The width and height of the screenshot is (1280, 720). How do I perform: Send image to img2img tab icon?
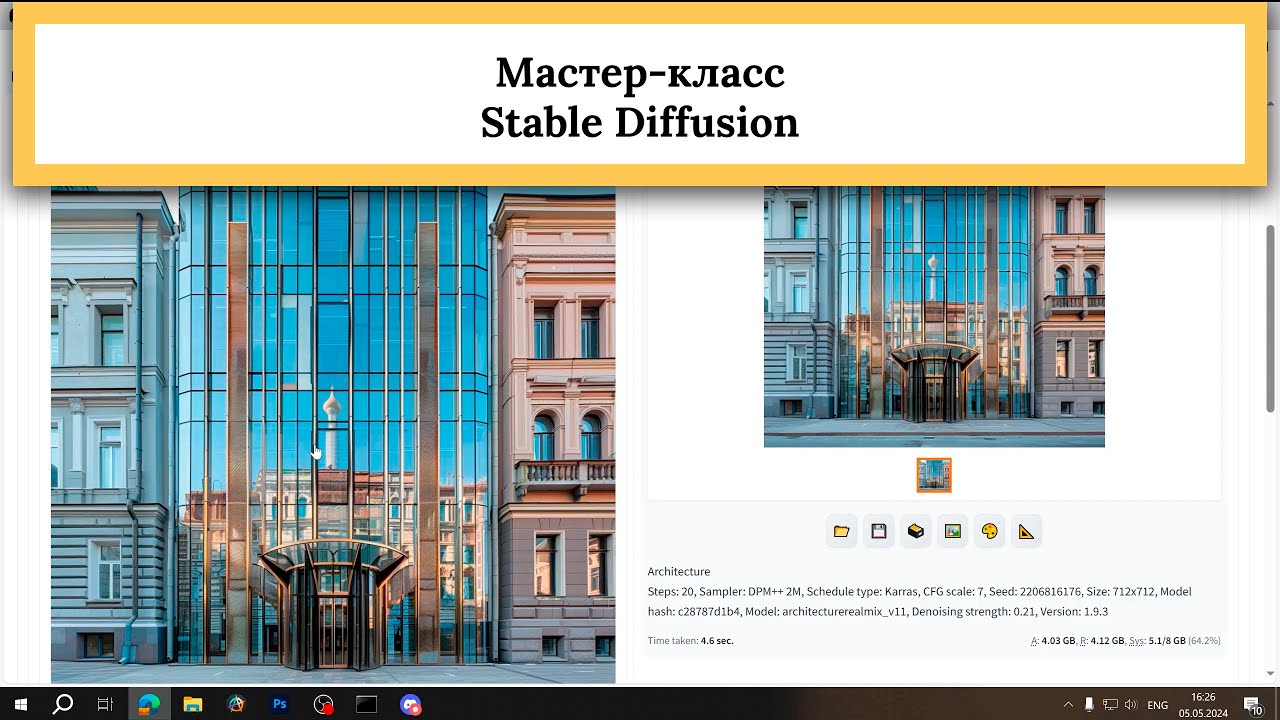[x=952, y=531]
